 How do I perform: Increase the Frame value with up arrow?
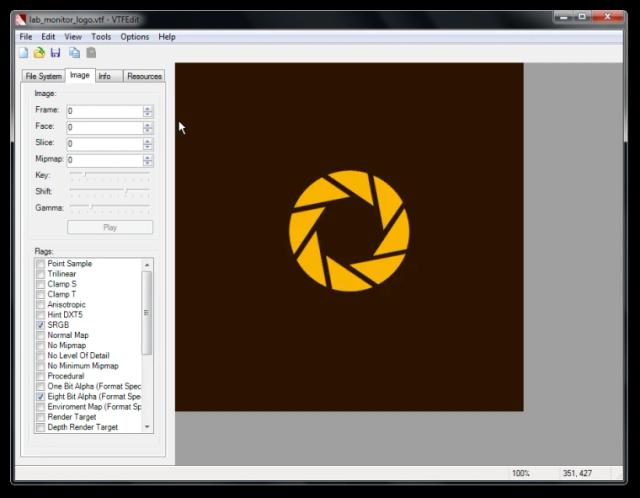(x=148, y=108)
